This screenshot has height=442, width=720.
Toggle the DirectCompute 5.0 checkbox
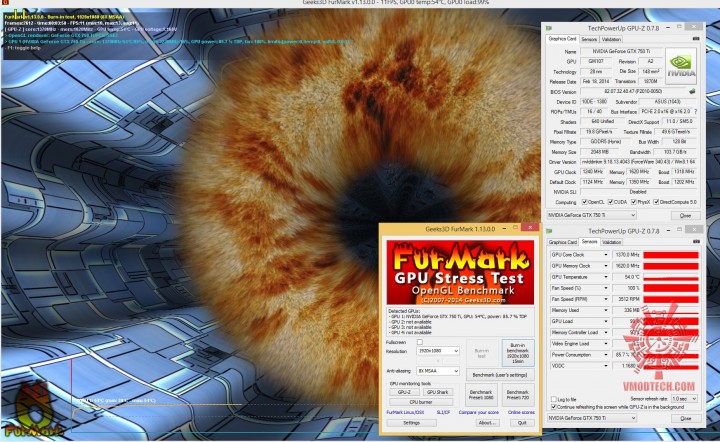pos(656,202)
